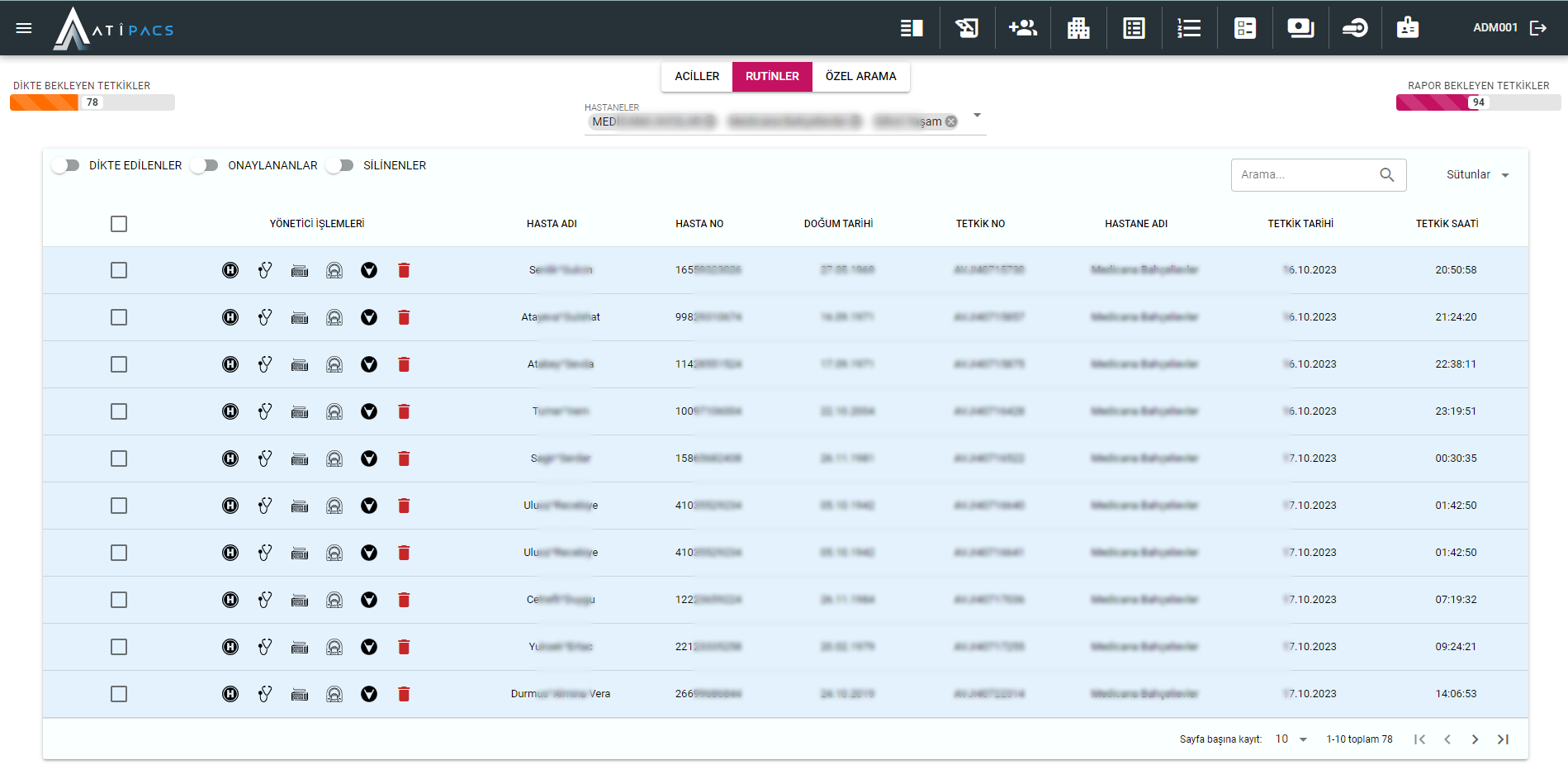
Task: Open the payments icon in top bar
Action: [1300, 28]
